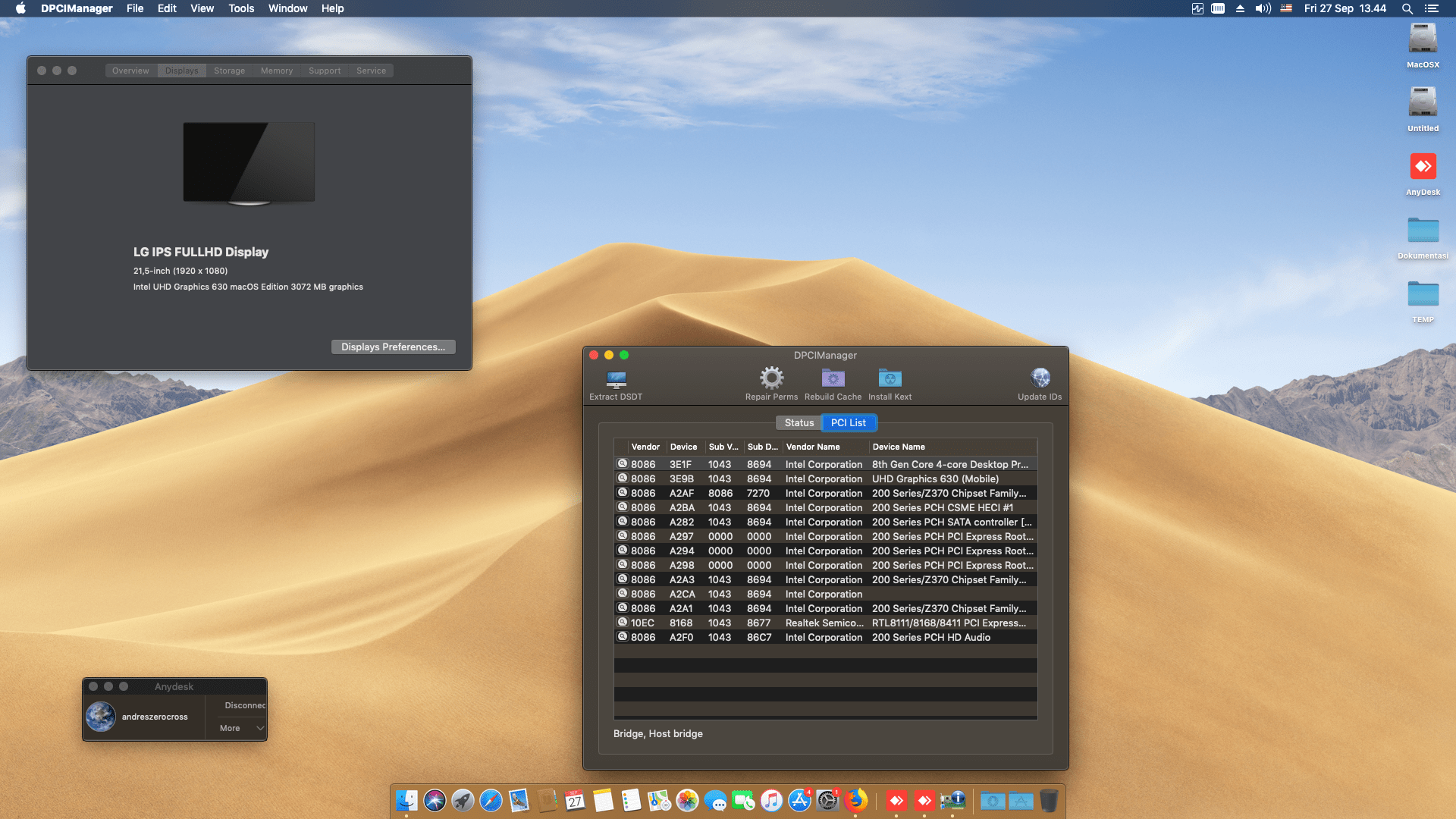Select the RTL8111/8168/8411 PCI Express row
Viewport: 1456px width, 819px height.
click(x=825, y=623)
